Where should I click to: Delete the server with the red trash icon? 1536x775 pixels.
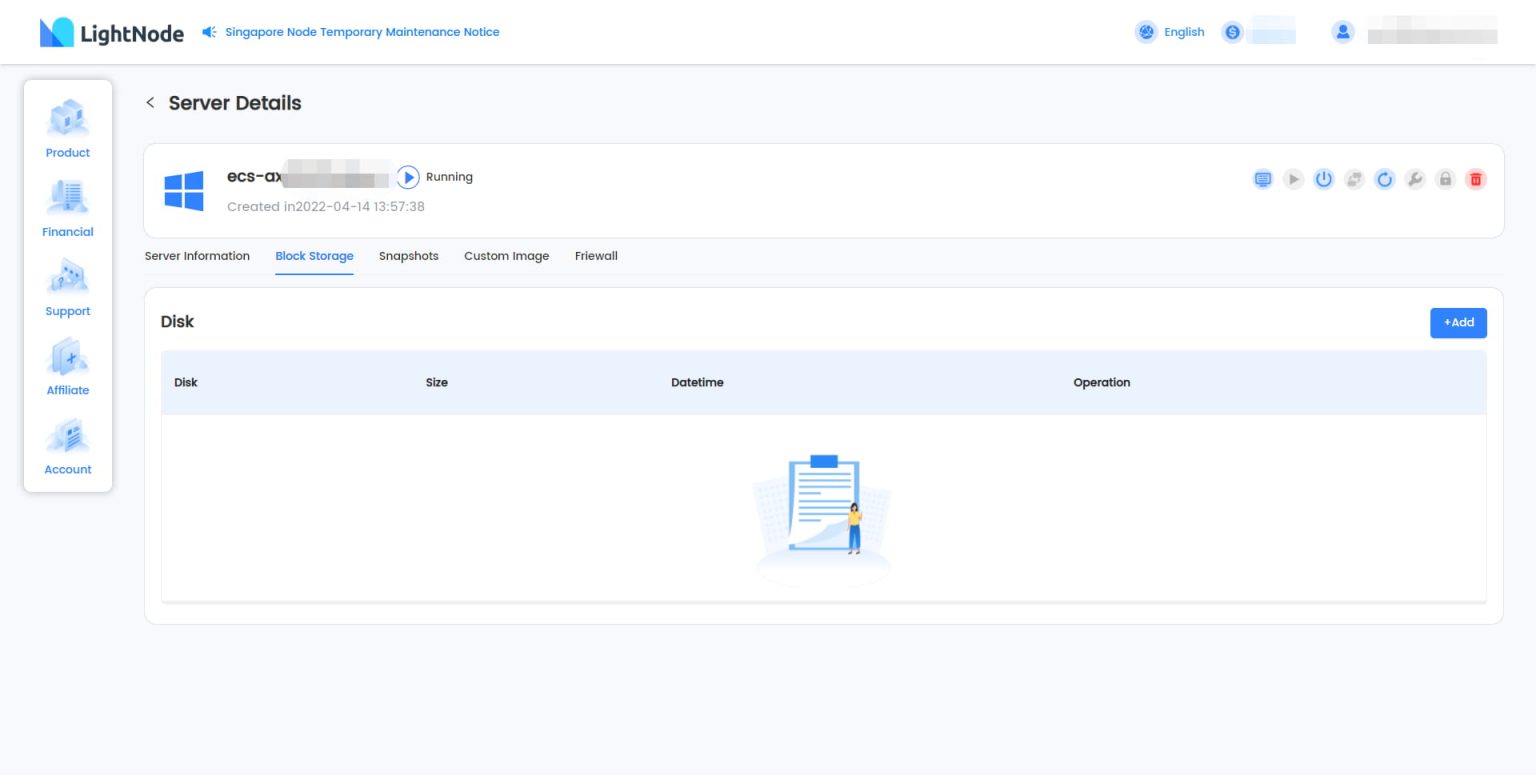click(1475, 179)
